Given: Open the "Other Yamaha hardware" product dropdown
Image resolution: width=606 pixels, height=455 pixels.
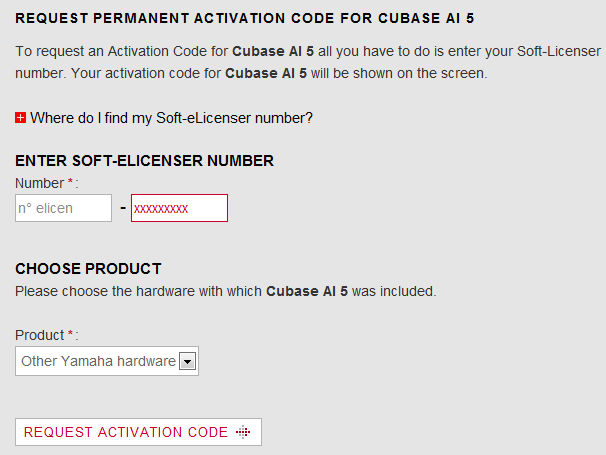Looking at the screenshot, I should tap(98, 361).
